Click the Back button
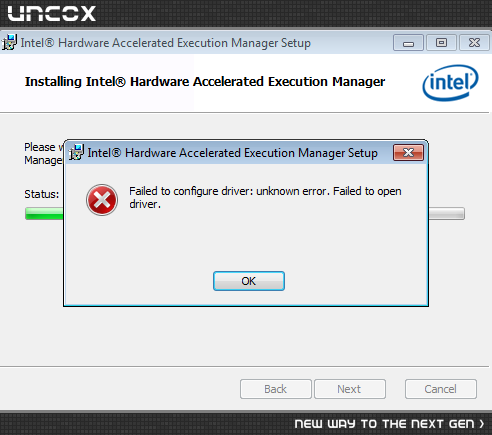 click(276, 389)
